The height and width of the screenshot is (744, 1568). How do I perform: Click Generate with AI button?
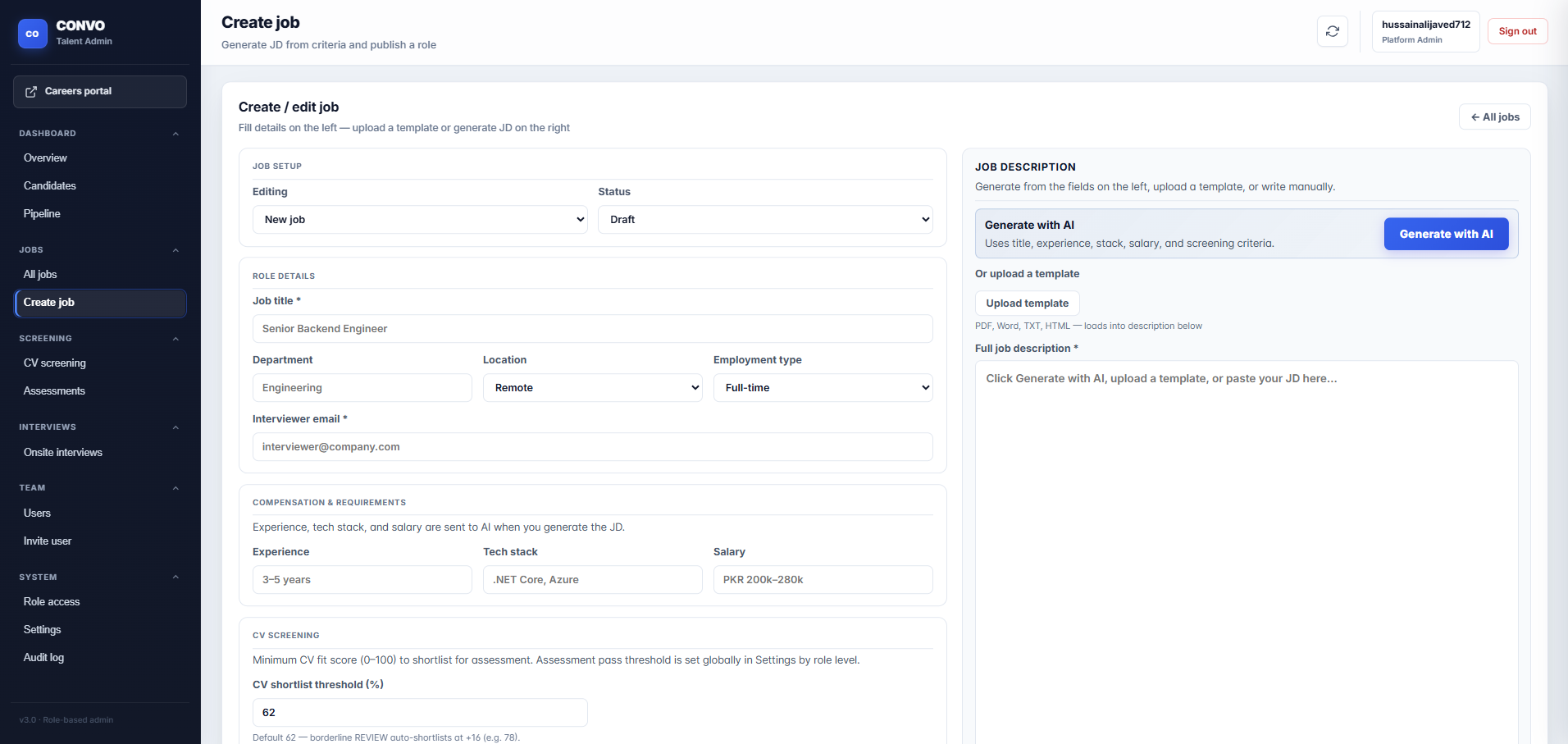(1446, 234)
